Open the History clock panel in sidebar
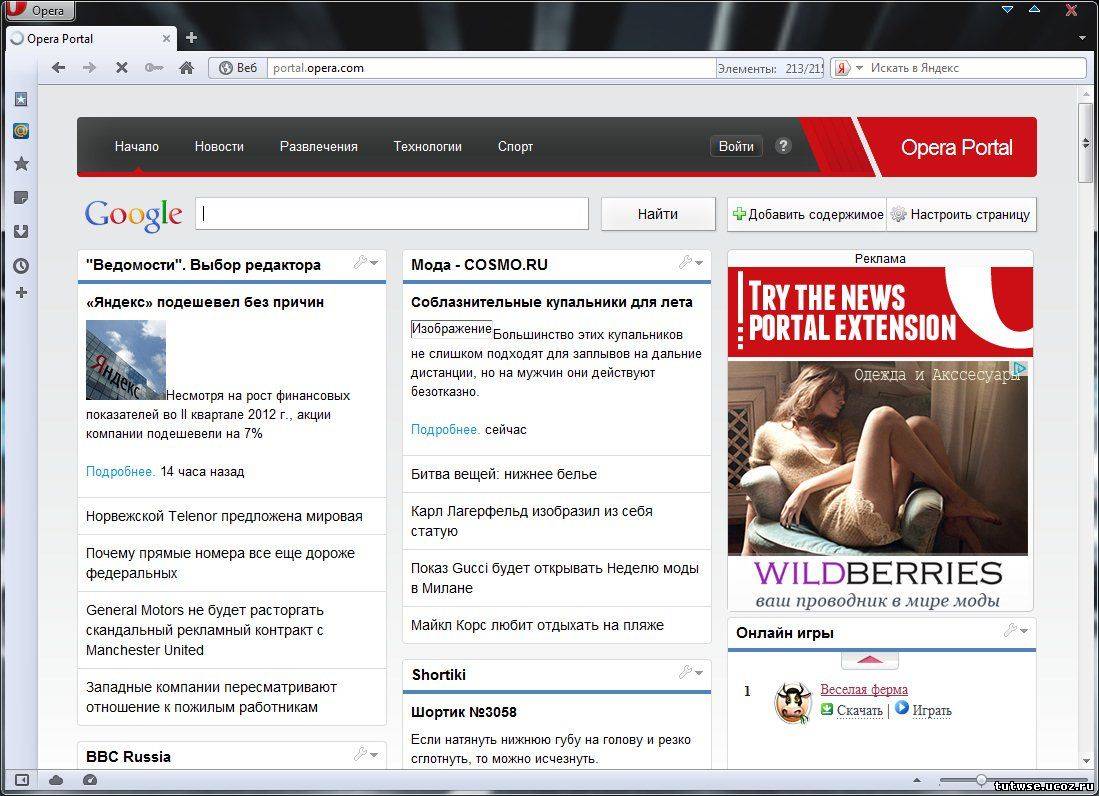Screen dimensions: 1099x796 pyautogui.click(x=20, y=266)
